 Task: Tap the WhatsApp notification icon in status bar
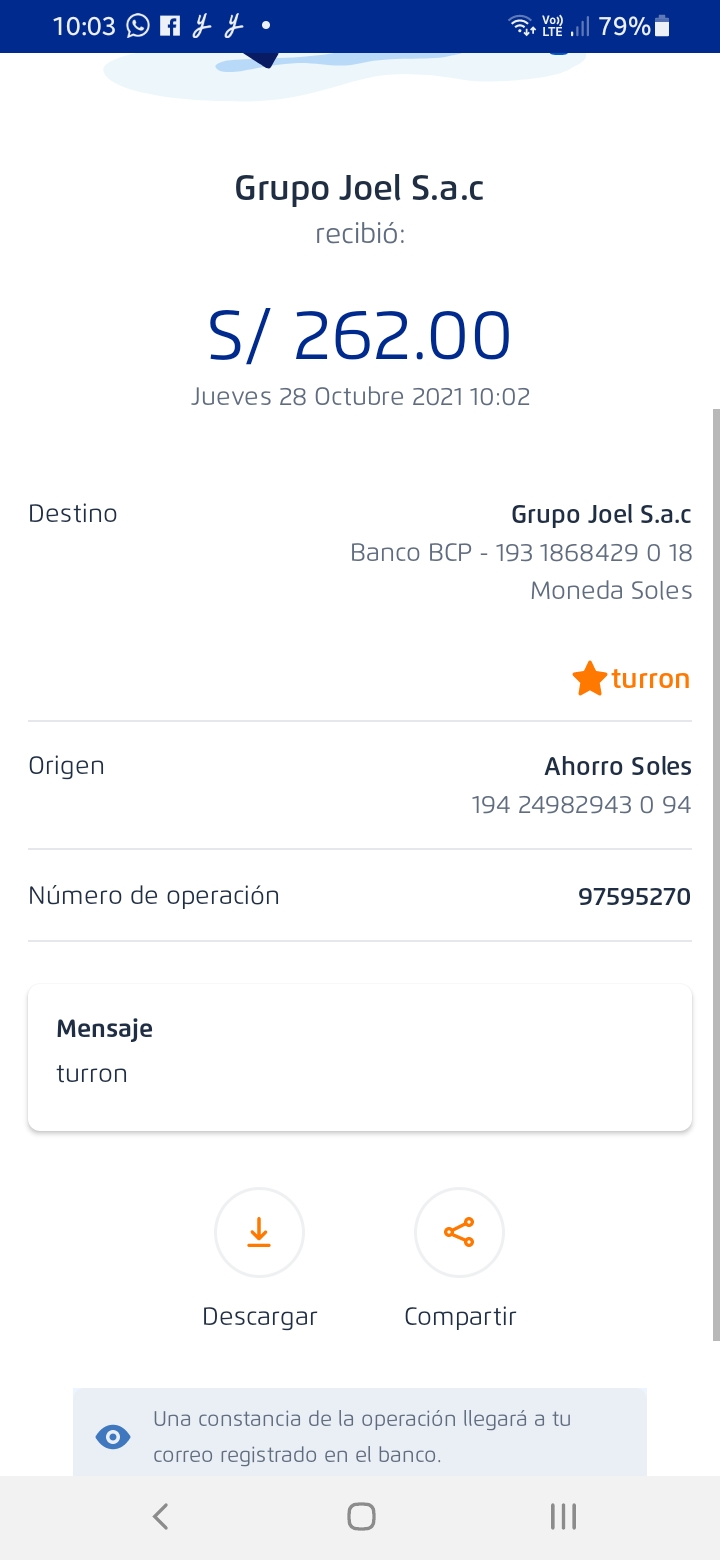pyautogui.click(x=138, y=26)
